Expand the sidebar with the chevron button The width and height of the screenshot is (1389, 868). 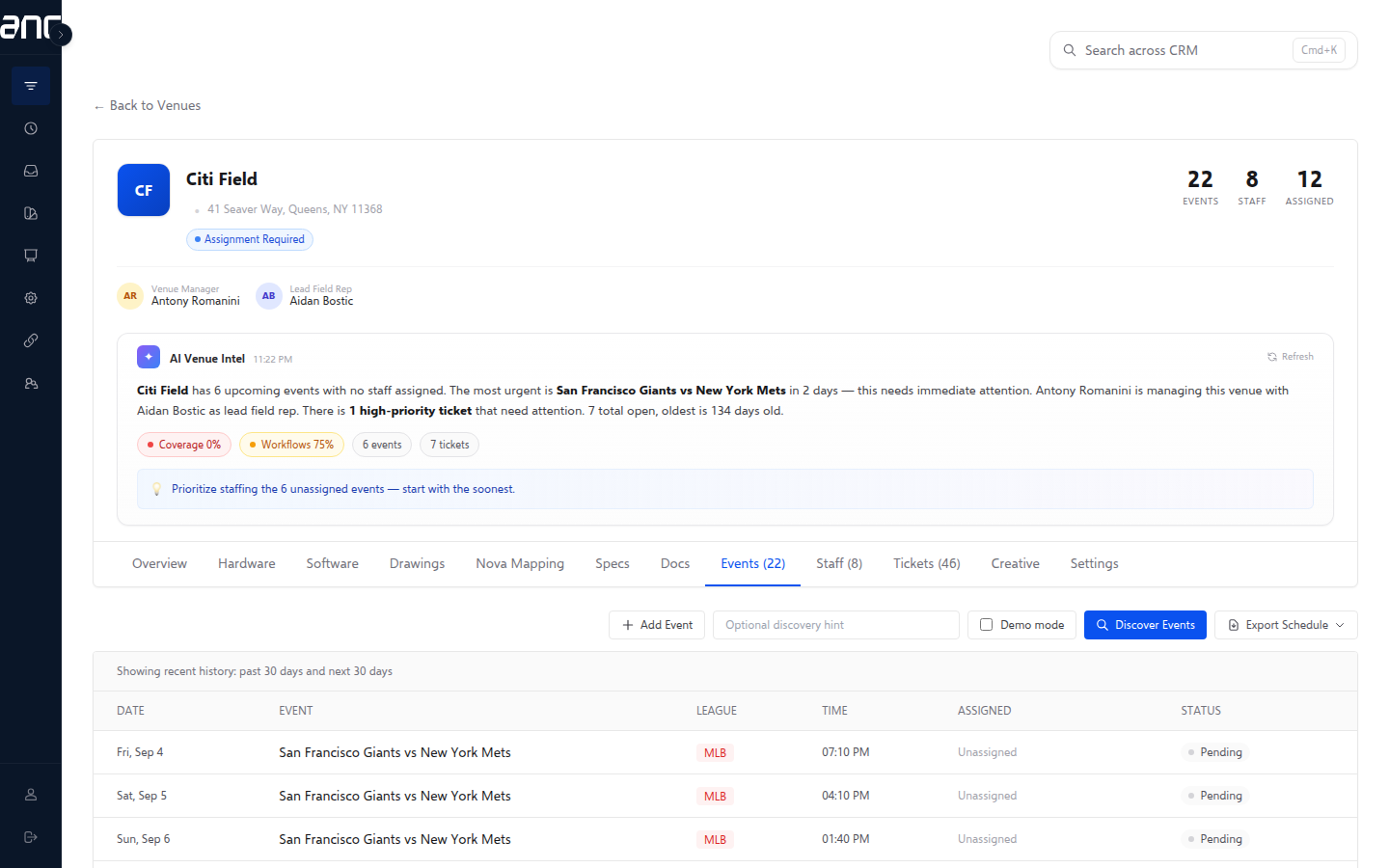(61, 35)
